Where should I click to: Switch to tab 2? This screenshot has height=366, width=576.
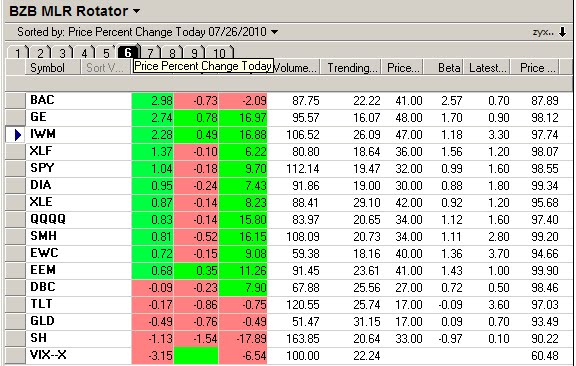click(x=40, y=53)
